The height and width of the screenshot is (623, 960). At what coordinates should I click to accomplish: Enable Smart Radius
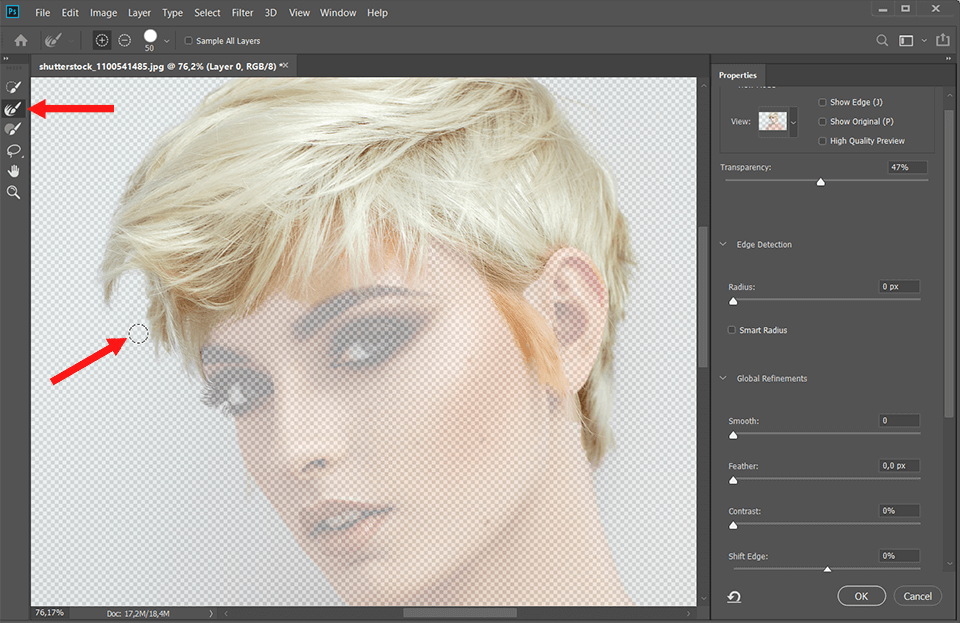tap(731, 329)
